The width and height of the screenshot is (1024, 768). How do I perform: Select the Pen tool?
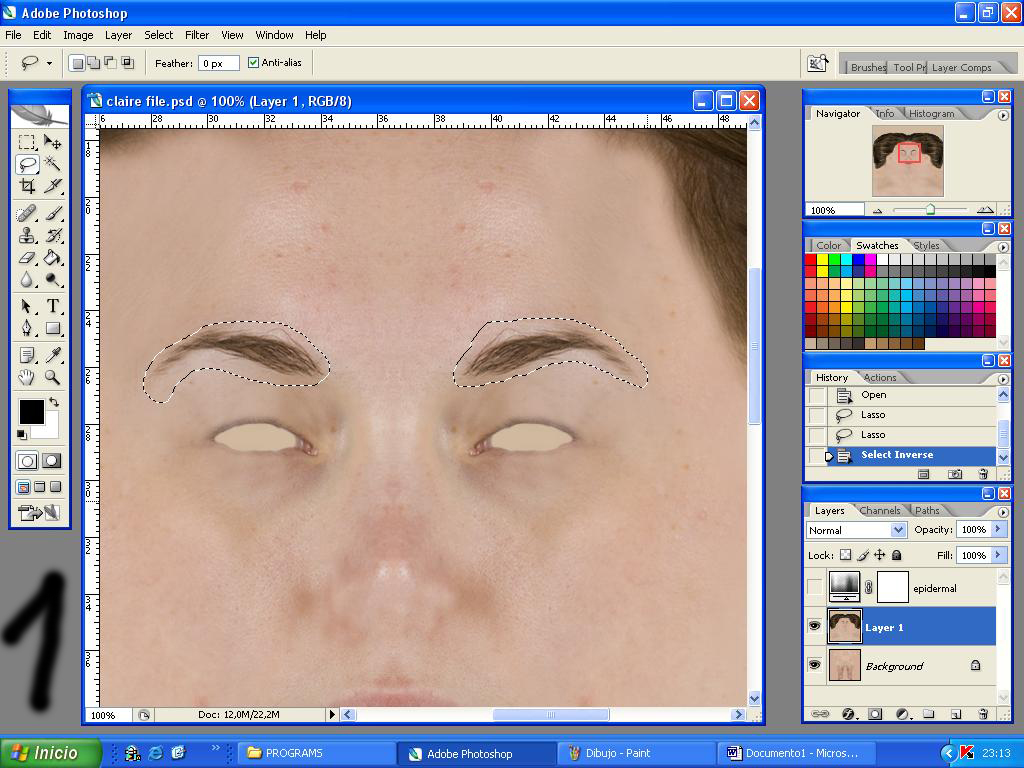[27, 328]
